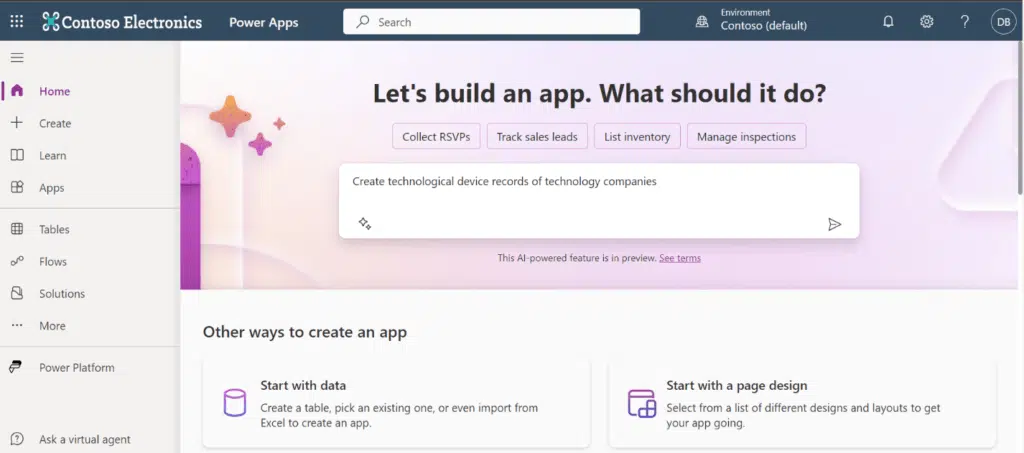Image resolution: width=1024 pixels, height=453 pixels.
Task: Send the prompt with the arrow icon
Action: (x=834, y=224)
